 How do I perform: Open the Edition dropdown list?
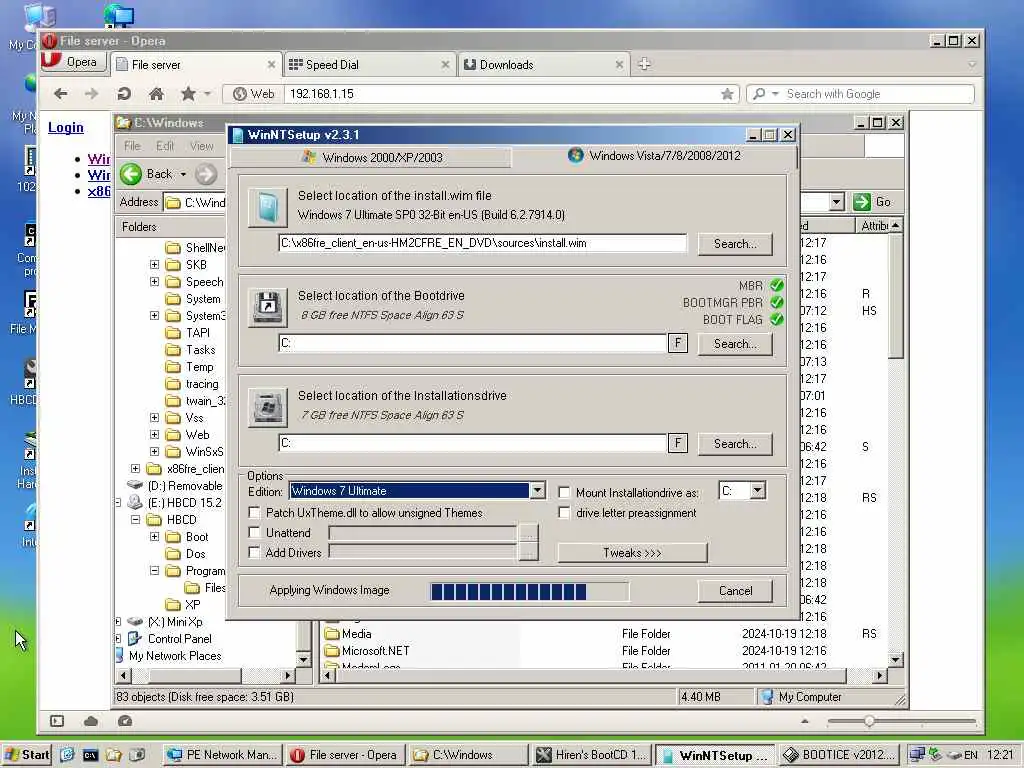coord(537,490)
